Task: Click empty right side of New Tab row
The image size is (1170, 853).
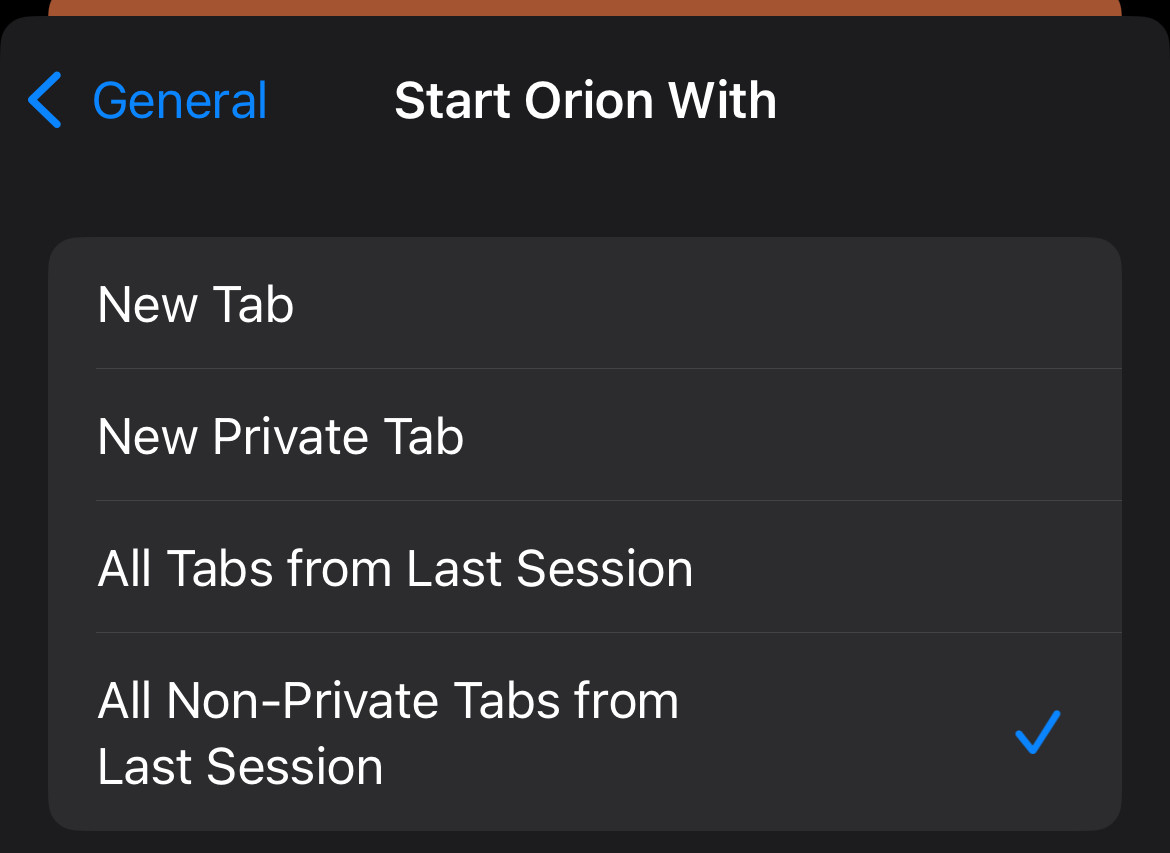Action: [x=900, y=304]
